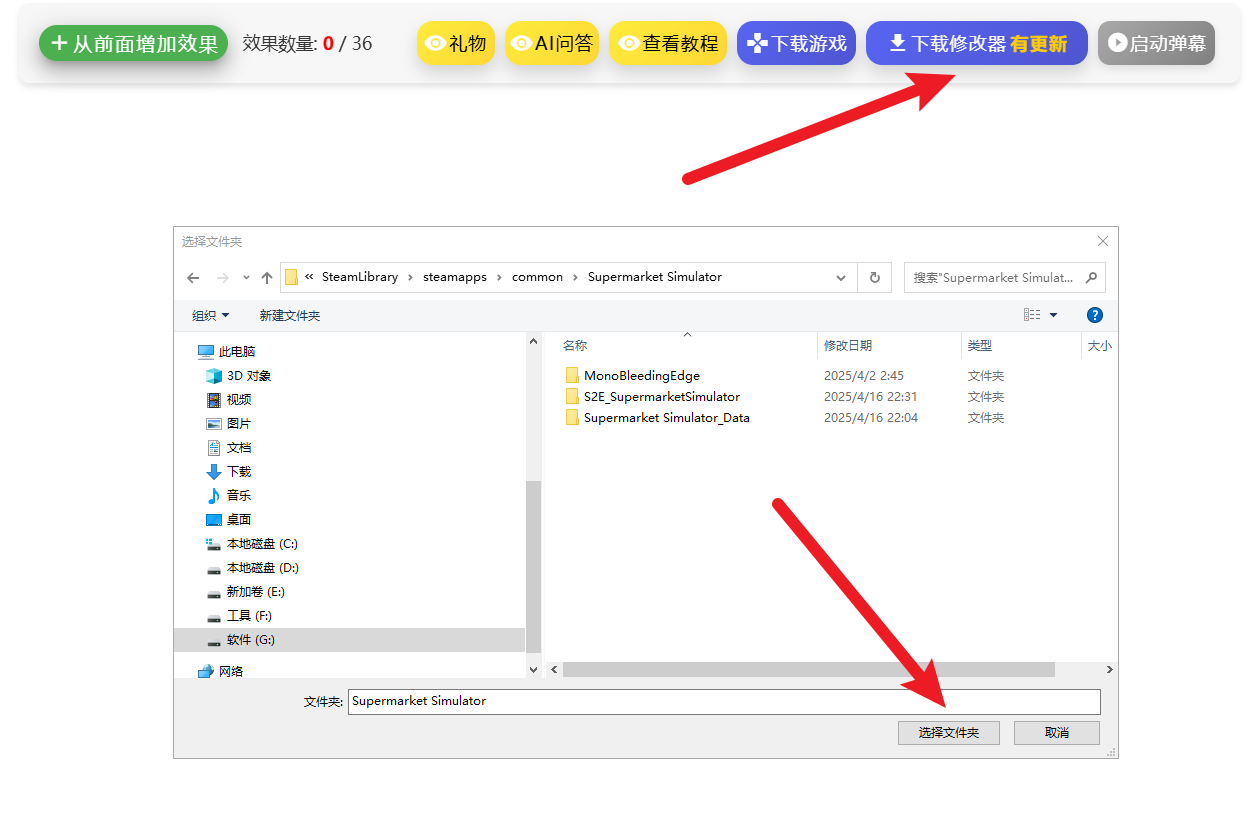The image size is (1259, 820).
Task: Click the back navigation arrow
Action: pos(193,278)
